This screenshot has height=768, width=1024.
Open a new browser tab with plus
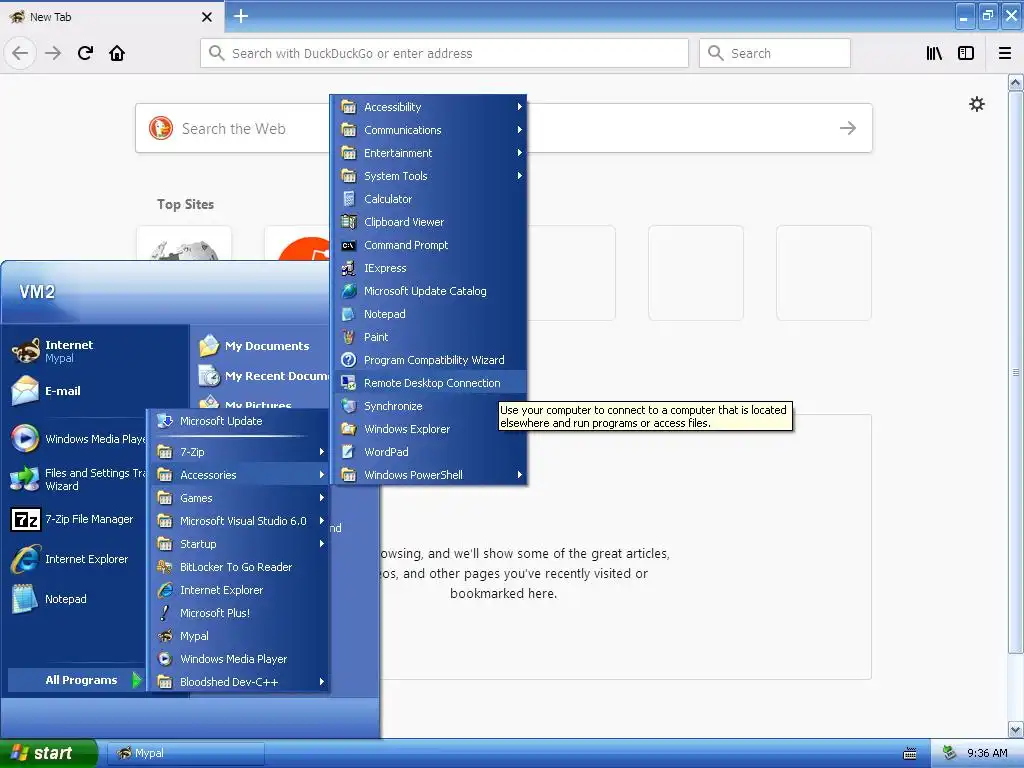point(241,16)
